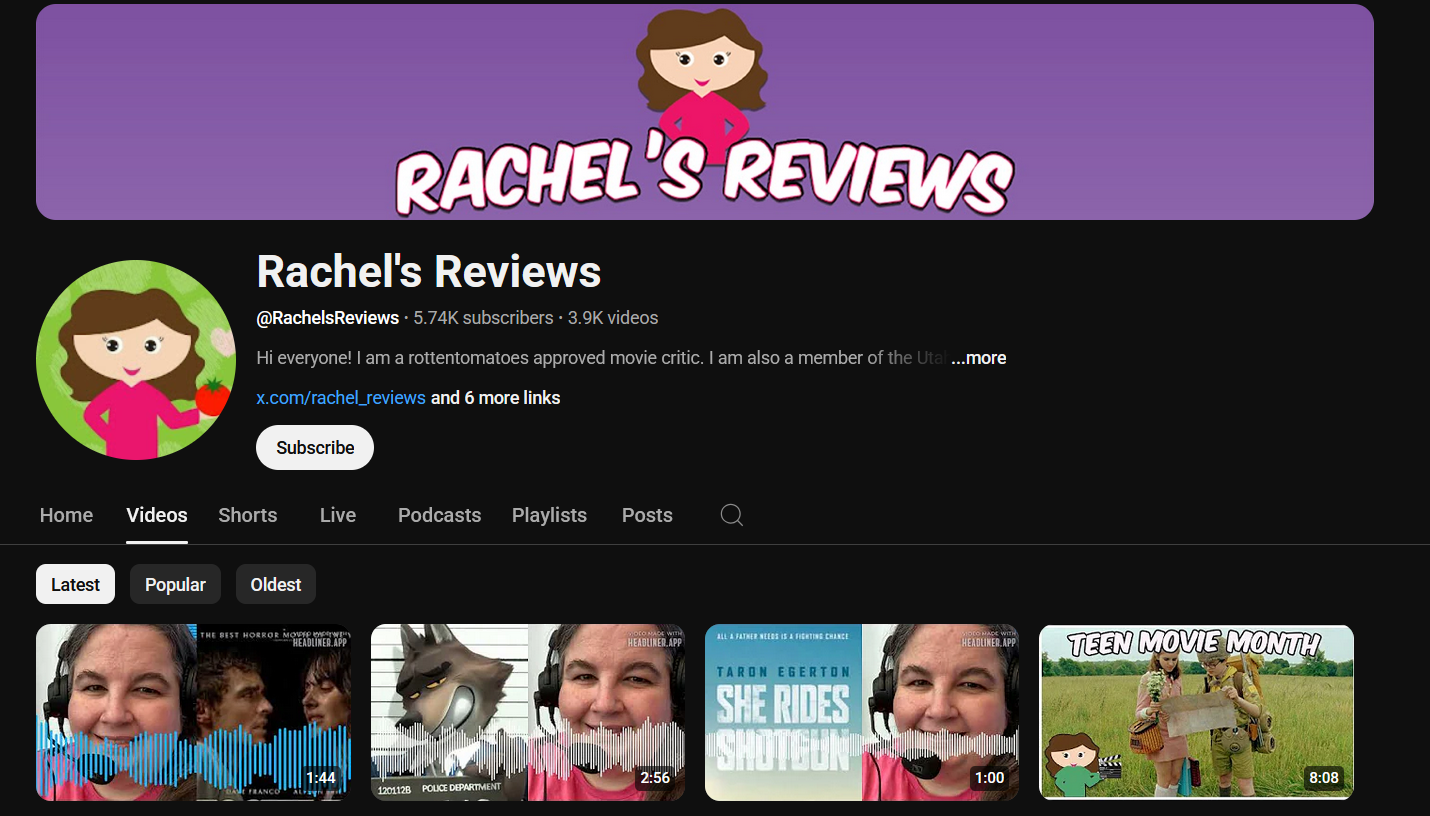This screenshot has height=816, width=1430.
Task: Click the @RachelsReviews channel handle
Action: pyautogui.click(x=328, y=318)
